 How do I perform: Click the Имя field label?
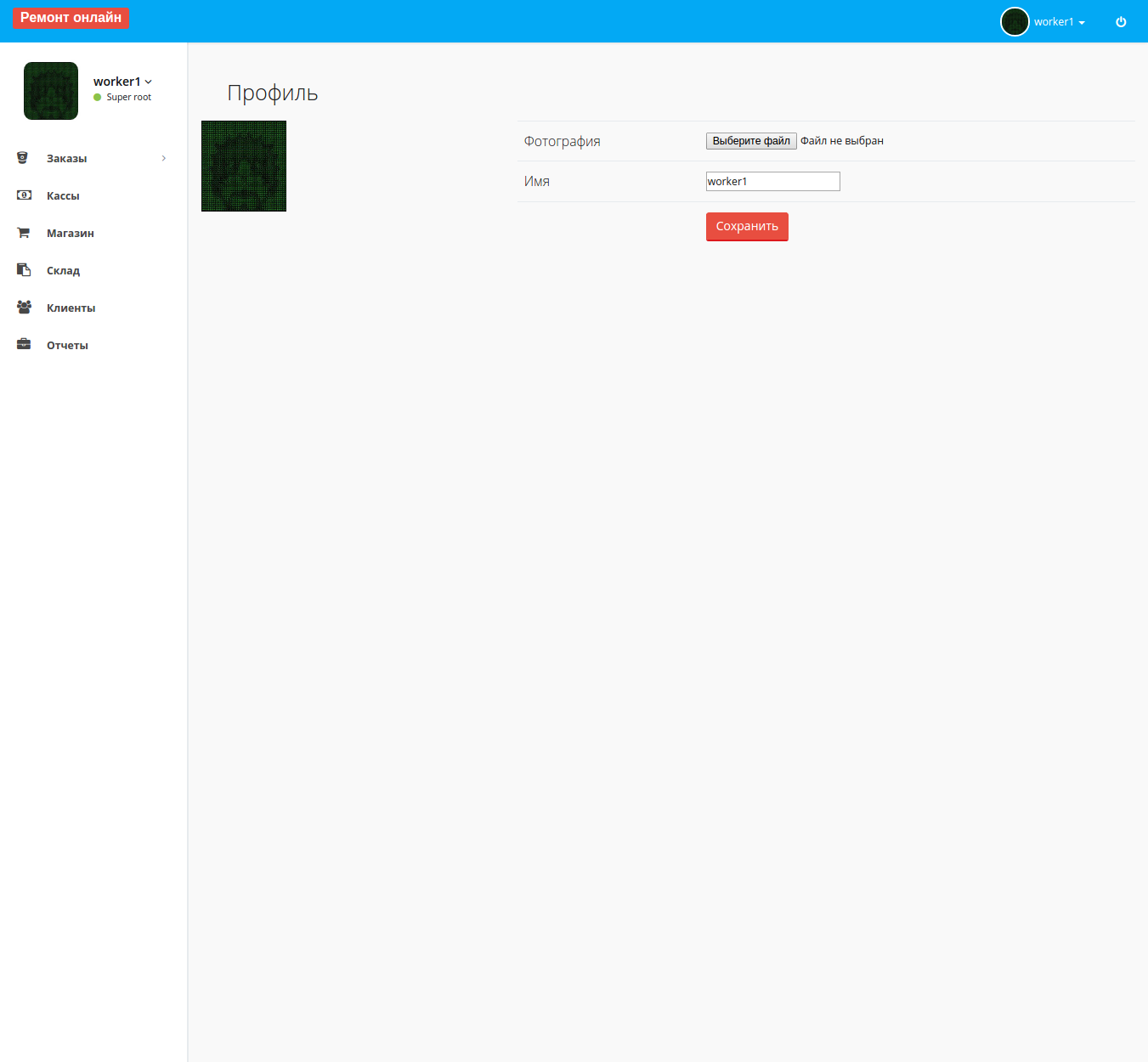pos(537,181)
